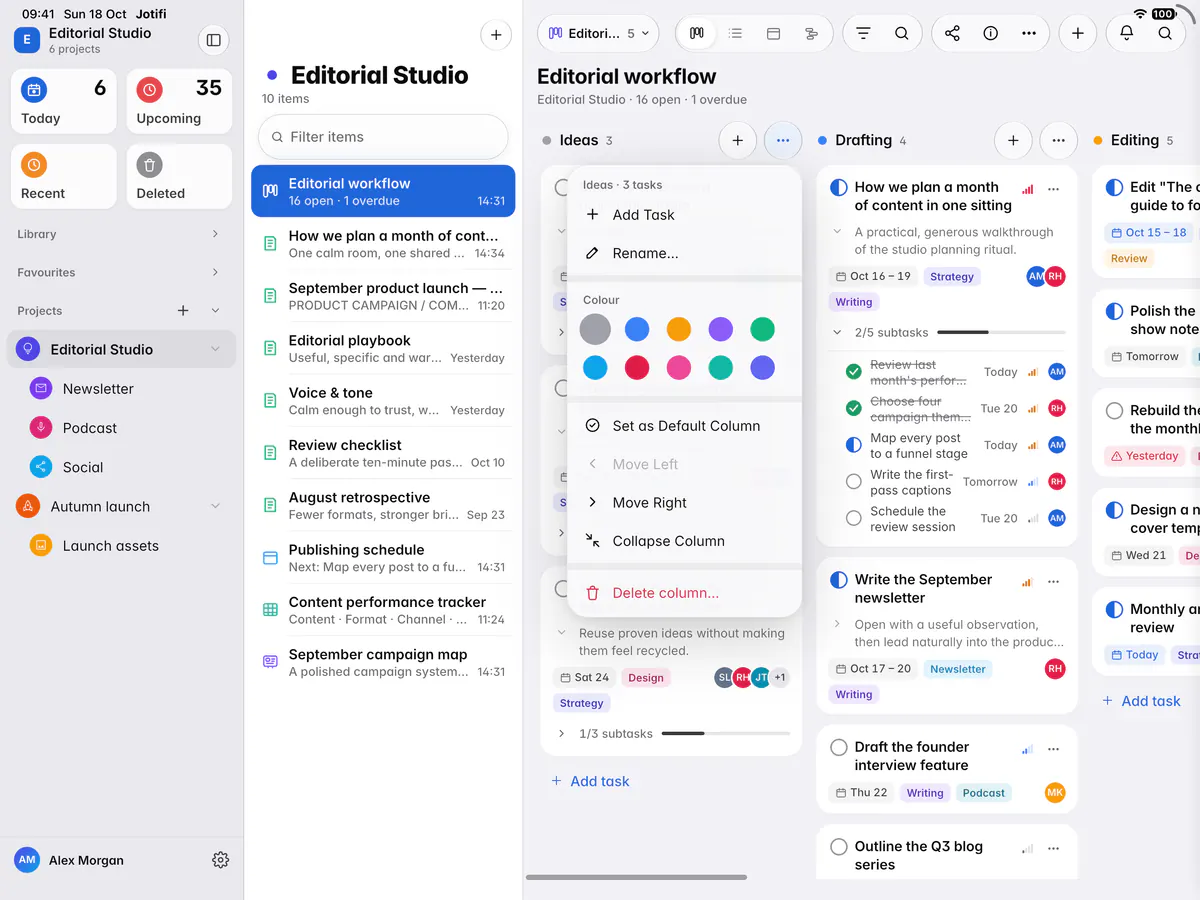Uncheck Review last month's performance subtask

tap(853, 372)
